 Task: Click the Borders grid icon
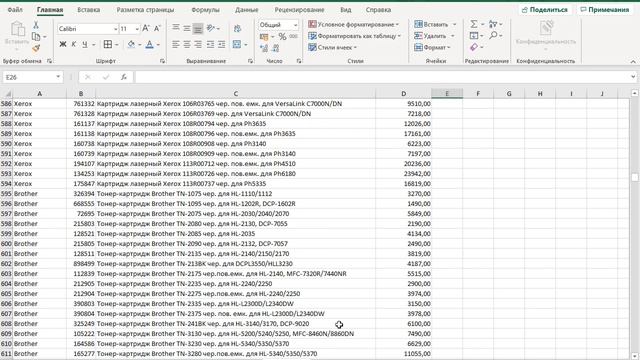click(x=108, y=44)
